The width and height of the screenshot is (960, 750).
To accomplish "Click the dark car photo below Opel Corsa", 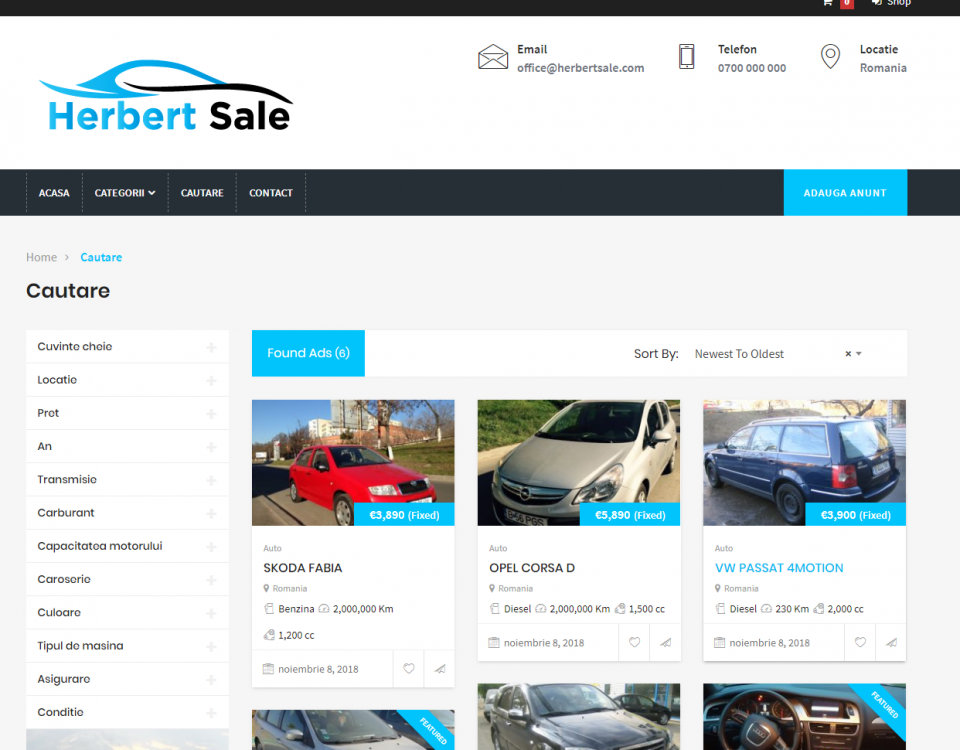I will coord(579,716).
